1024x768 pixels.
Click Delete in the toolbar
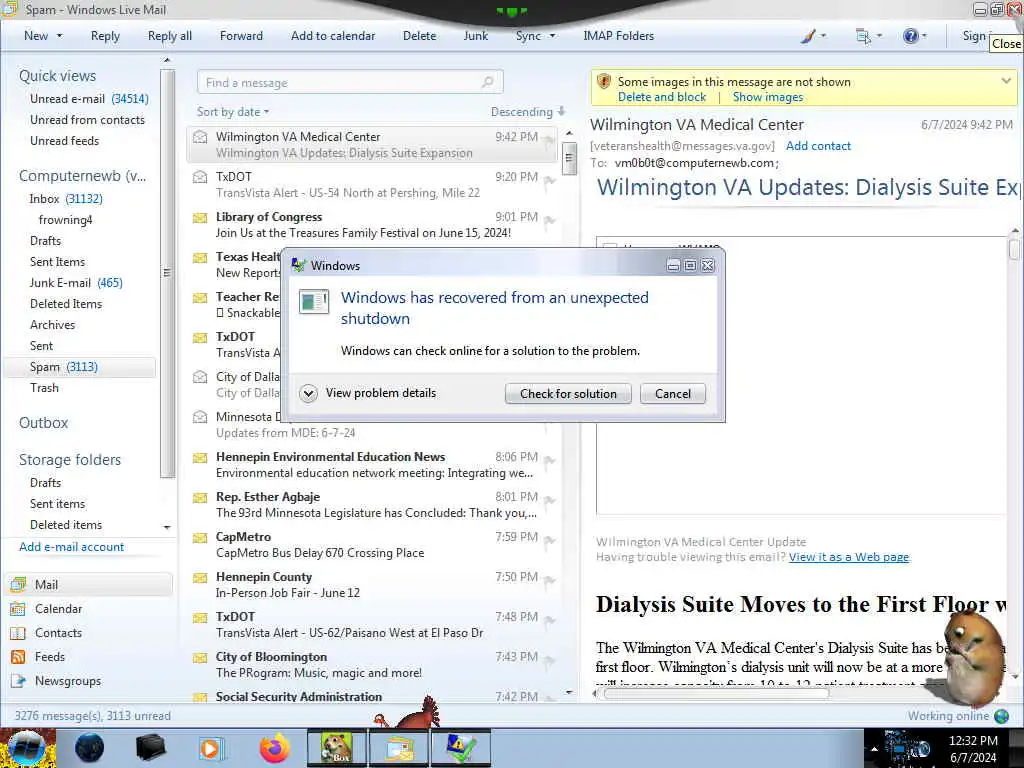[419, 36]
